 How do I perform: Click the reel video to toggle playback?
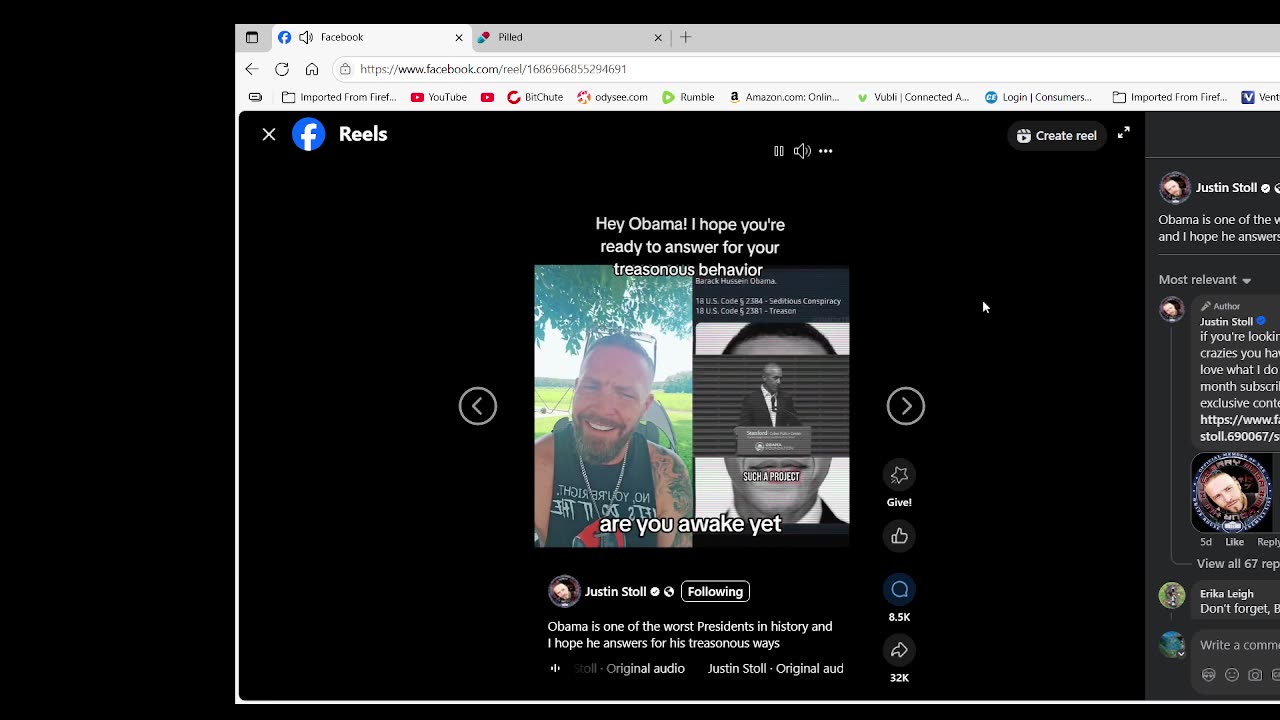(692, 406)
